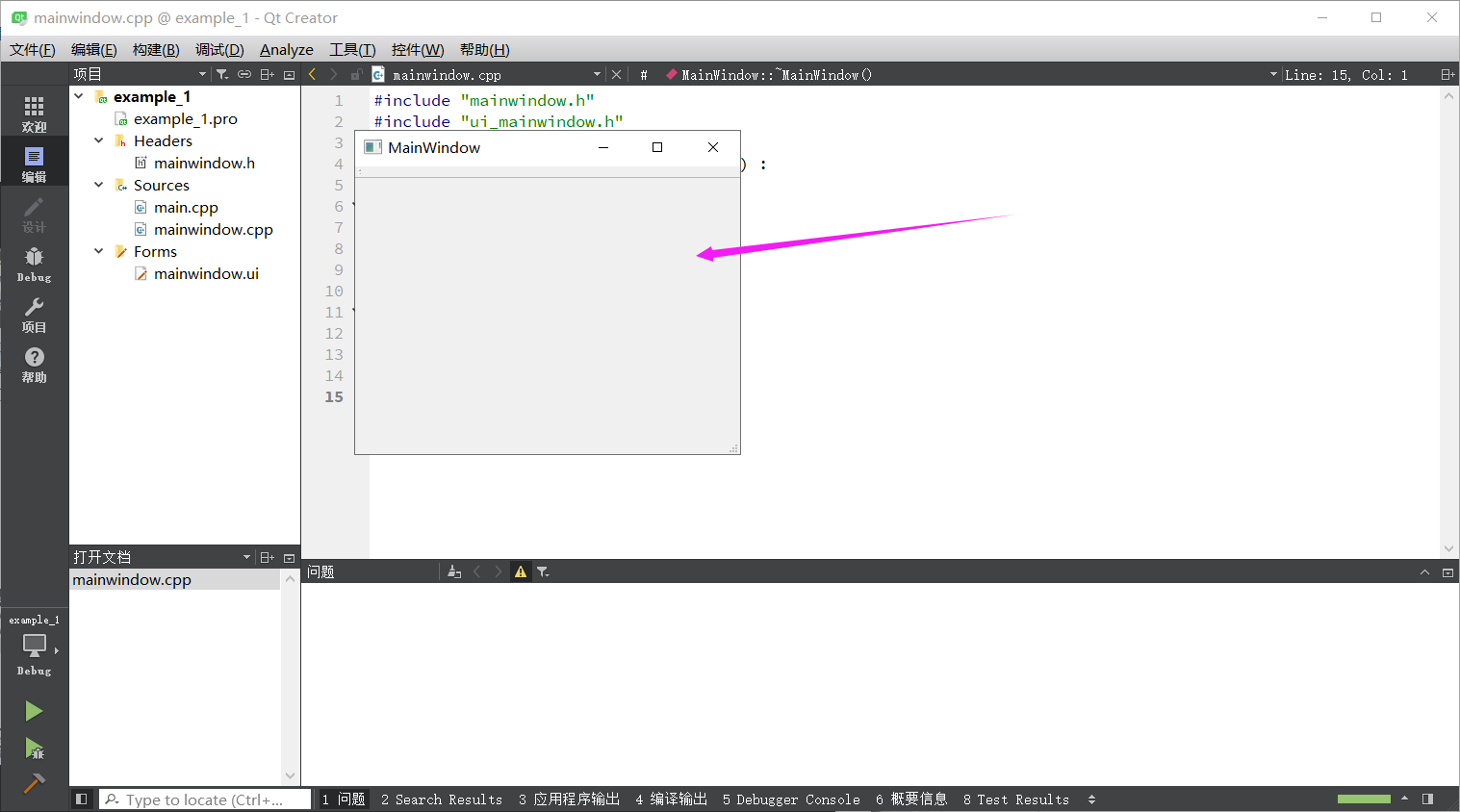Open the 设计 (Design) mode
Screen dimensions: 1460x812
[34, 214]
